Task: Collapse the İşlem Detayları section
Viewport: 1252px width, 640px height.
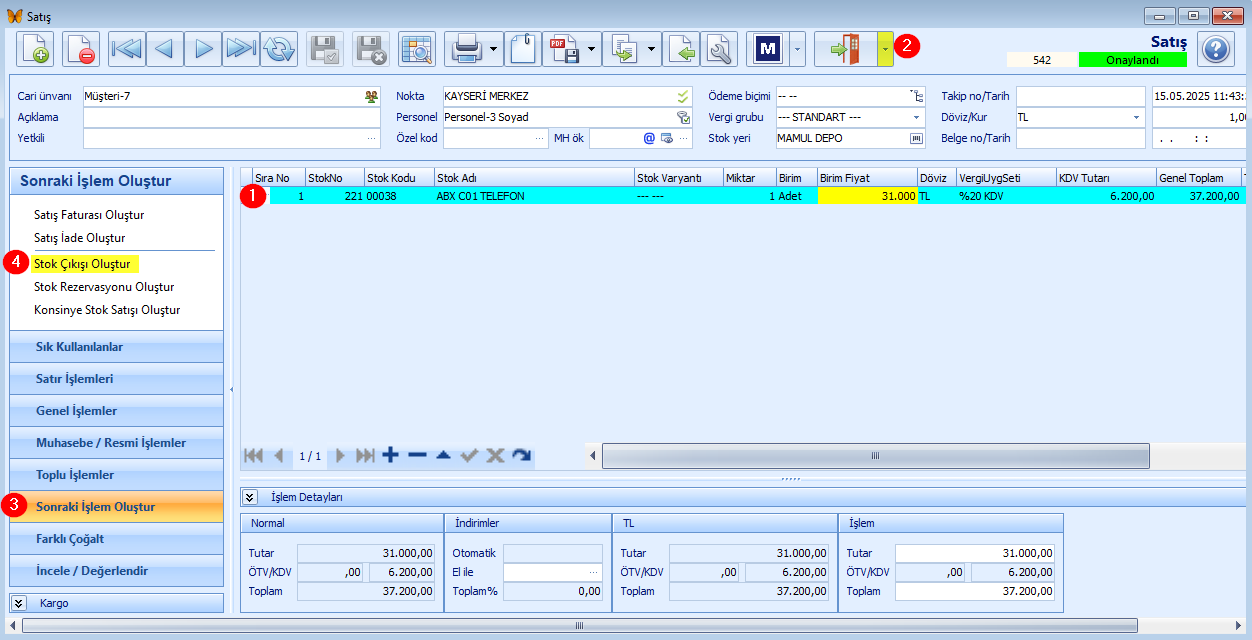Action: [250, 497]
